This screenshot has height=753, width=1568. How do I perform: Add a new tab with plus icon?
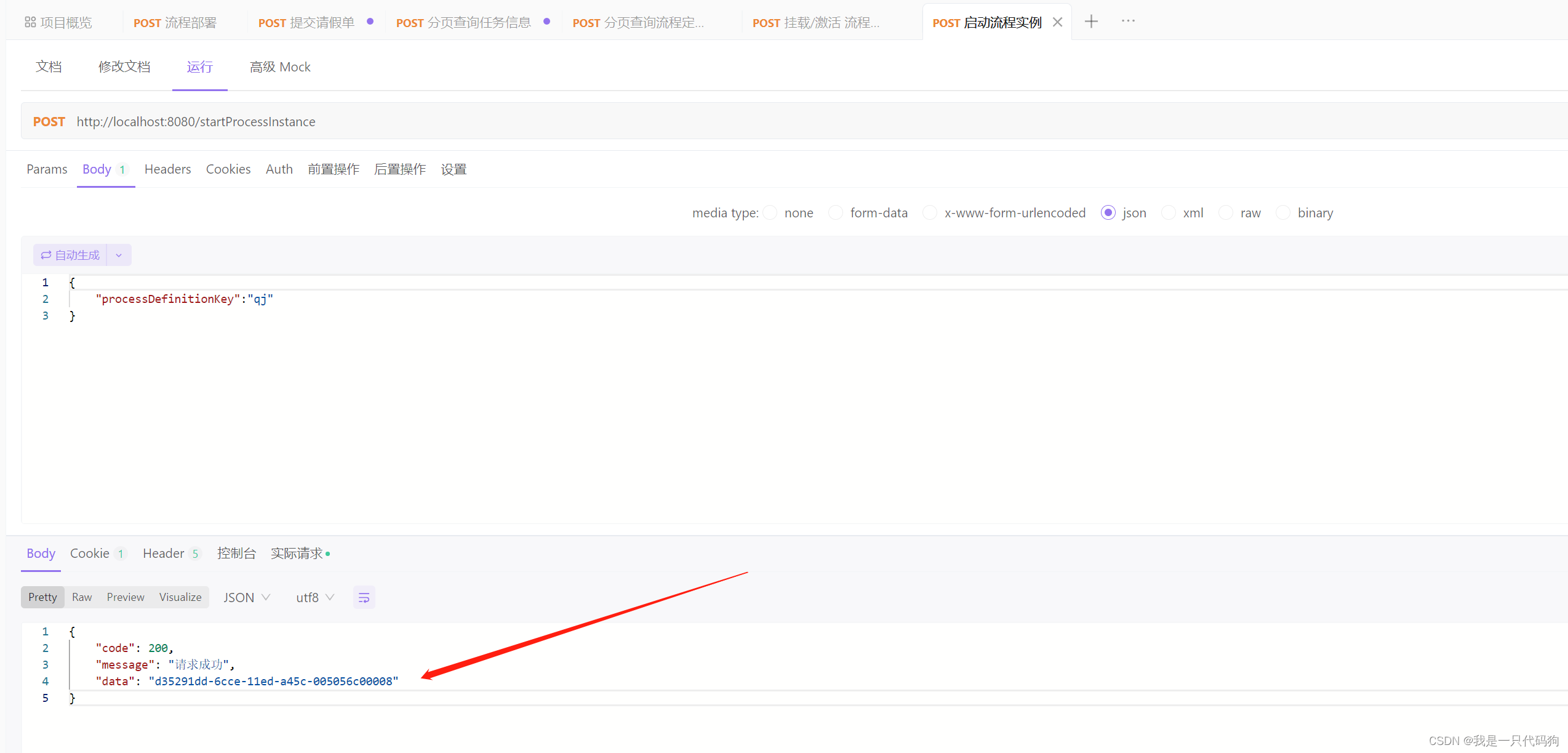tap(1091, 22)
